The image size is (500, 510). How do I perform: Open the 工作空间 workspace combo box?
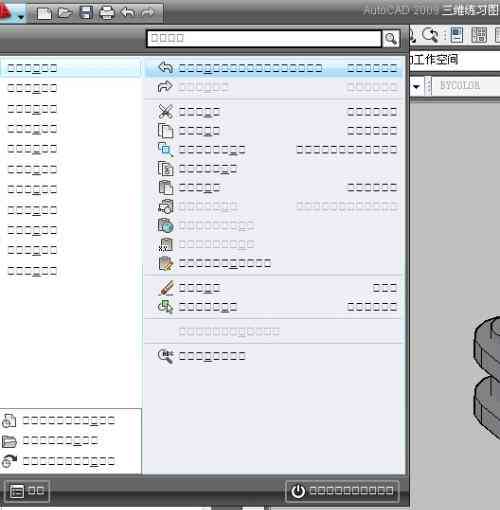click(455, 60)
